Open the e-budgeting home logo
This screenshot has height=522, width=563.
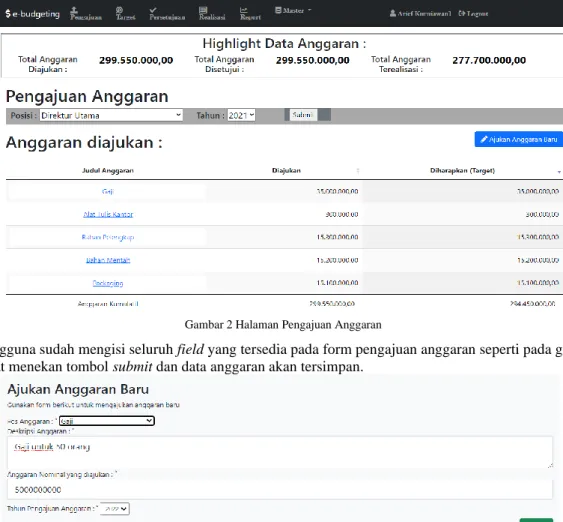(32, 14)
